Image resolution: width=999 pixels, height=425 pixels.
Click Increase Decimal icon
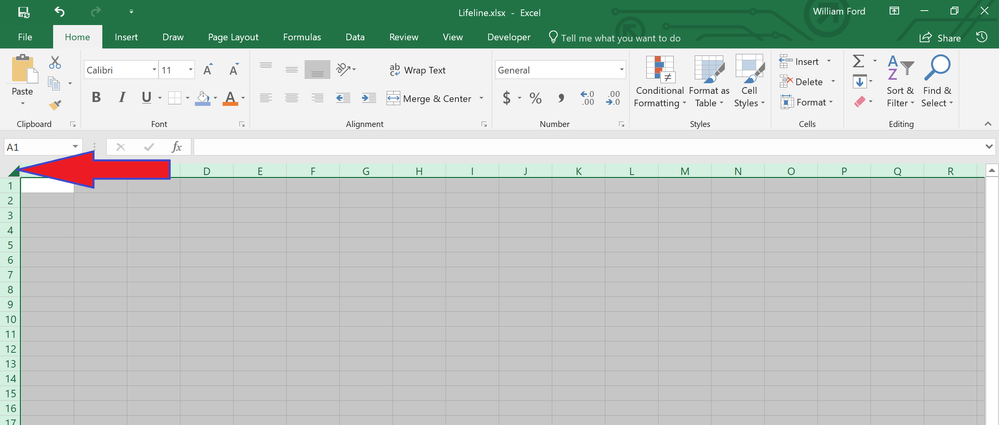pyautogui.click(x=587, y=98)
